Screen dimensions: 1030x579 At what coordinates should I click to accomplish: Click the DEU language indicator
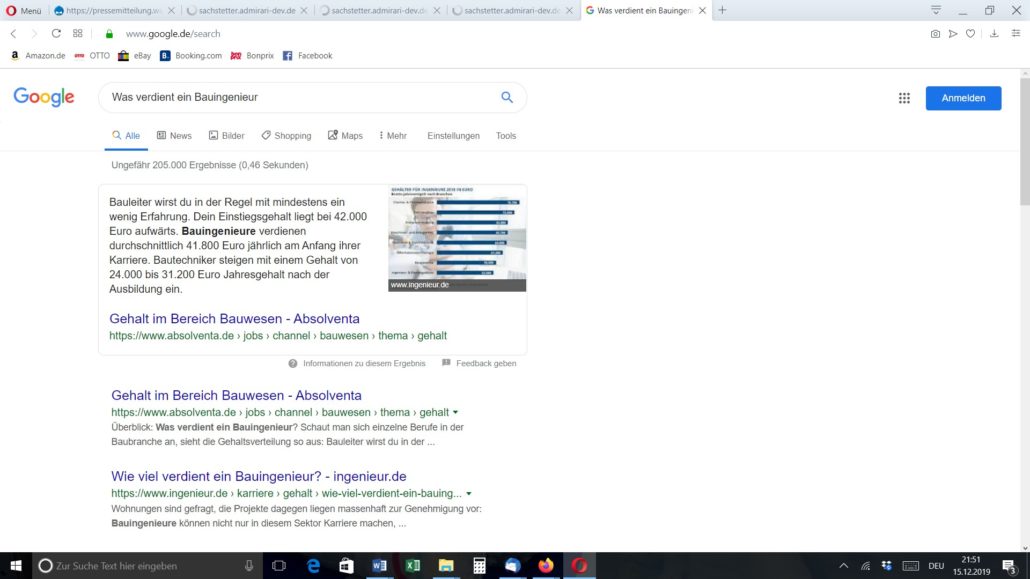pos(936,566)
